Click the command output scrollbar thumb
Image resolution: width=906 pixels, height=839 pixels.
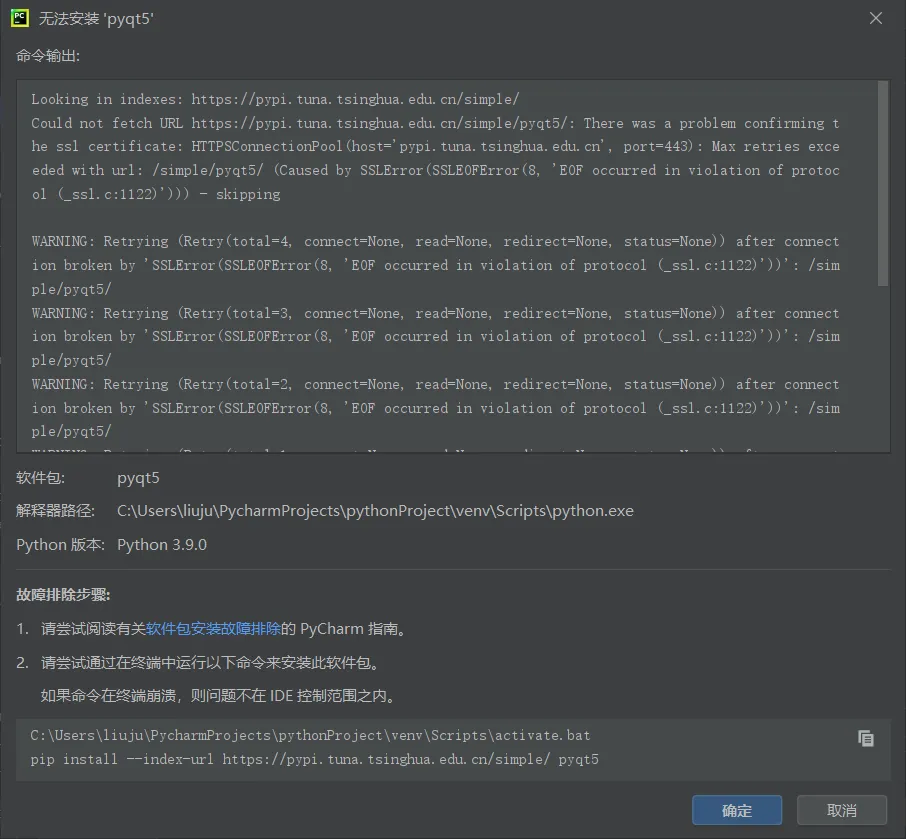[x=882, y=184]
